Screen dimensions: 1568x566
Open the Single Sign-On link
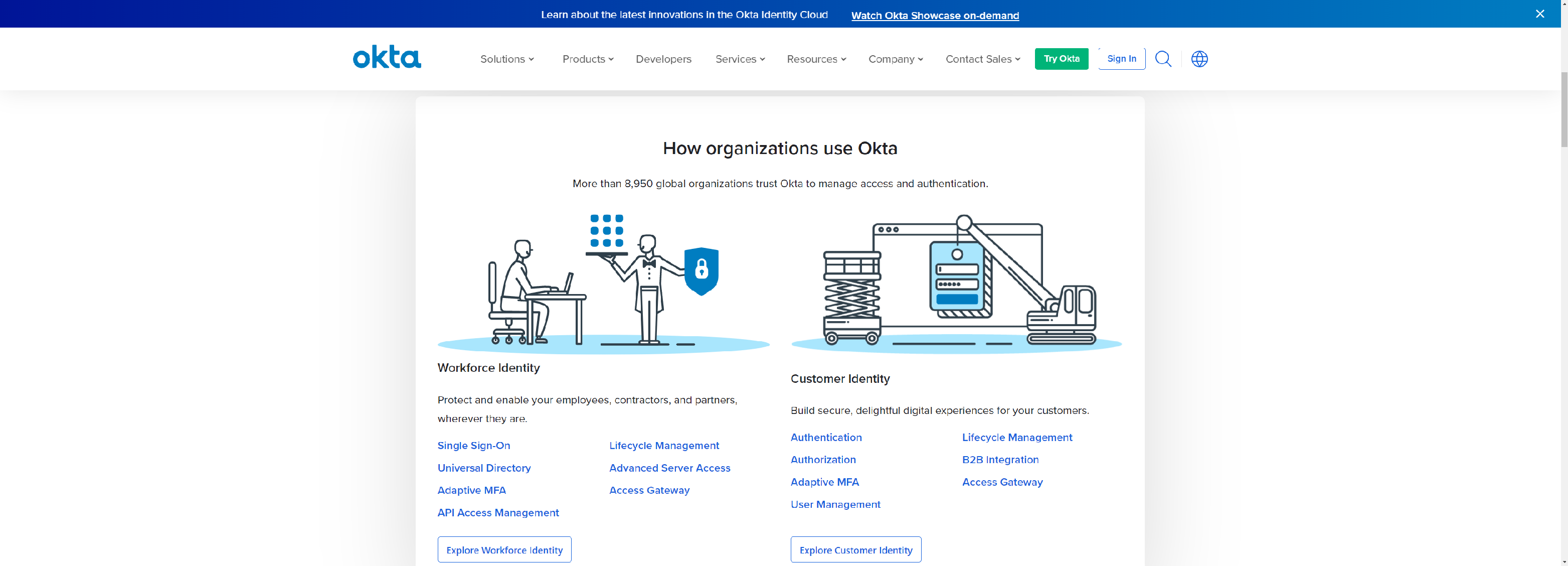473,446
